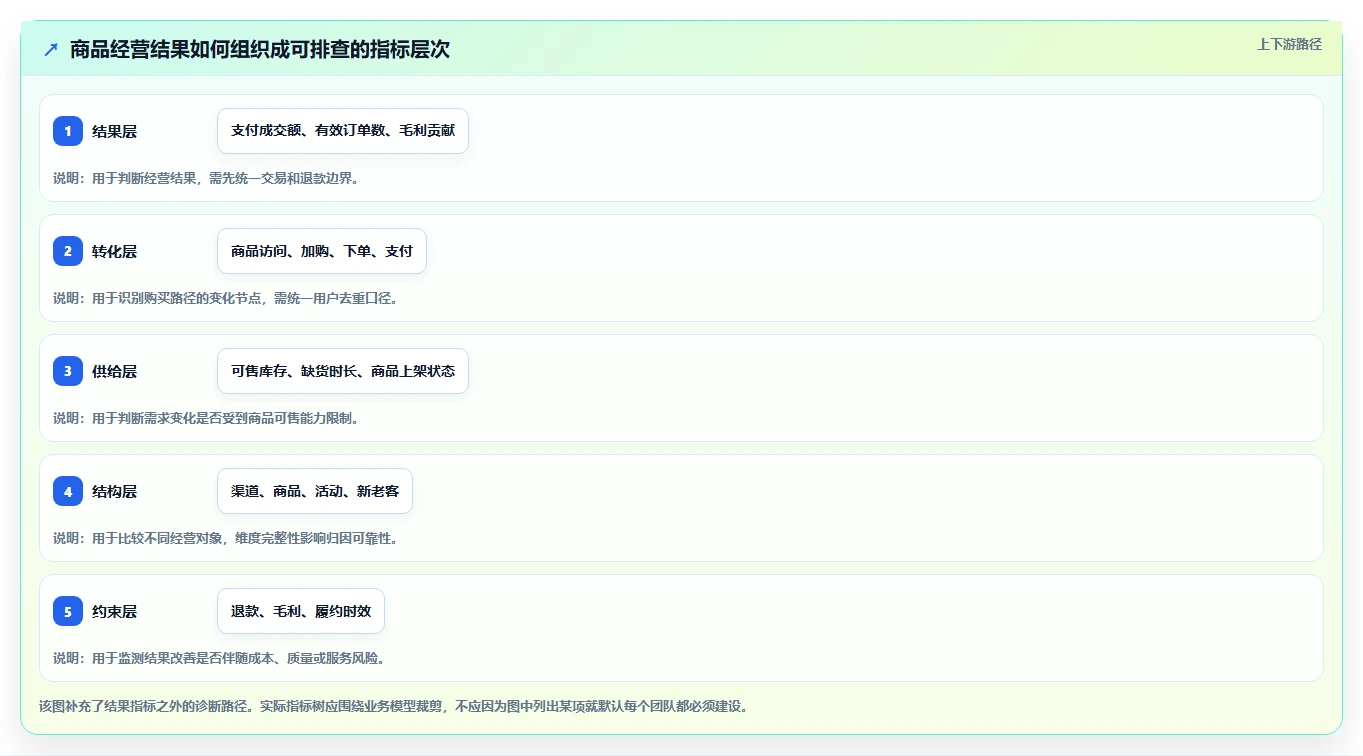This screenshot has width=1363, height=756.
Task: Click the number 2 badge for 转化层
Action: point(68,251)
